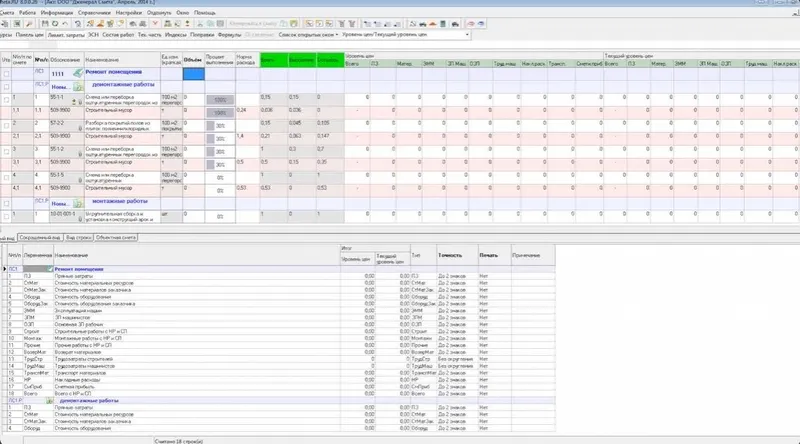Toggle checkbox of row 55-1-5
The height and width of the screenshot is (444, 800).
6,178
